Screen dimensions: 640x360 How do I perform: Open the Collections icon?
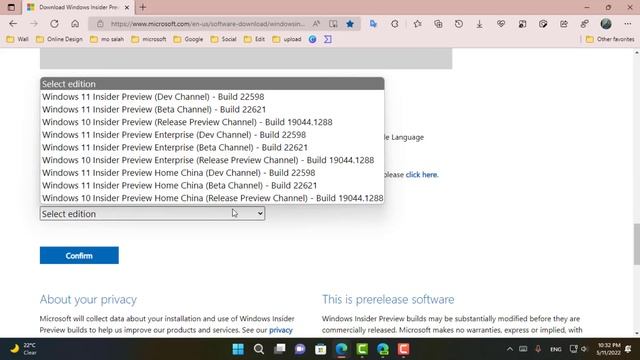point(438,24)
